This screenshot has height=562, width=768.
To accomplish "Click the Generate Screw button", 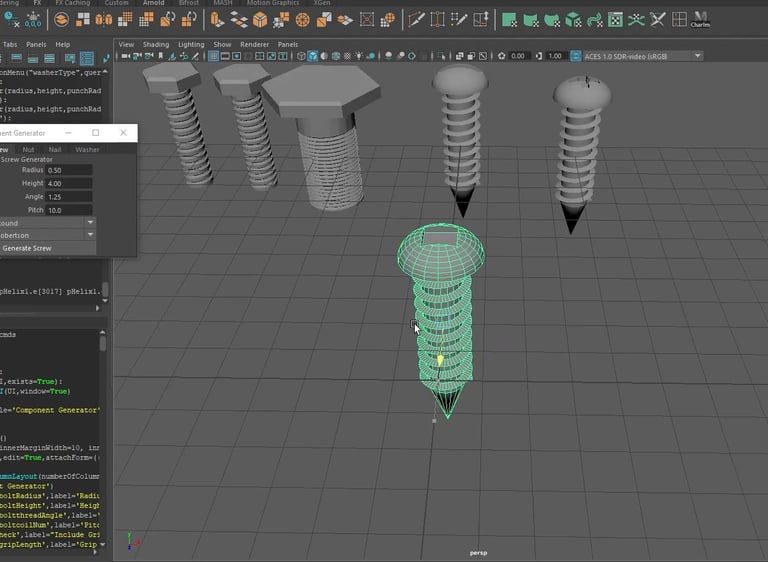I will coord(48,248).
